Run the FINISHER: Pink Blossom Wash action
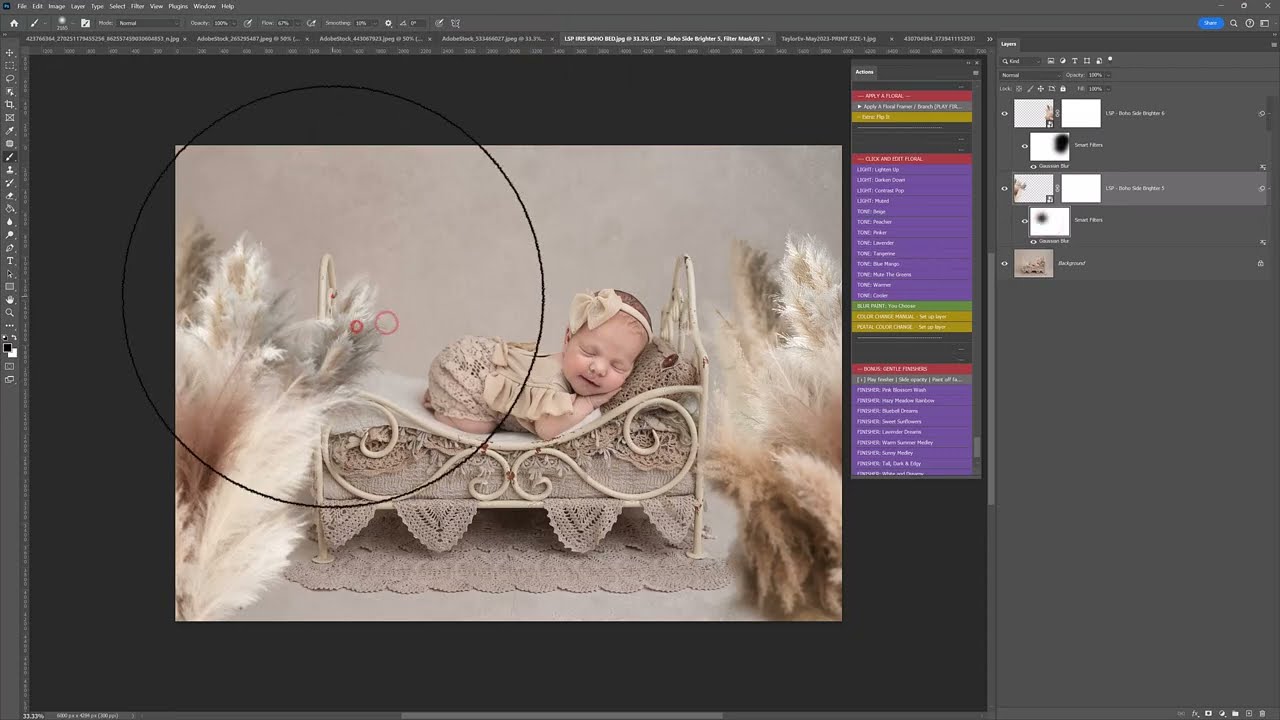The image size is (1280, 720). click(x=912, y=390)
